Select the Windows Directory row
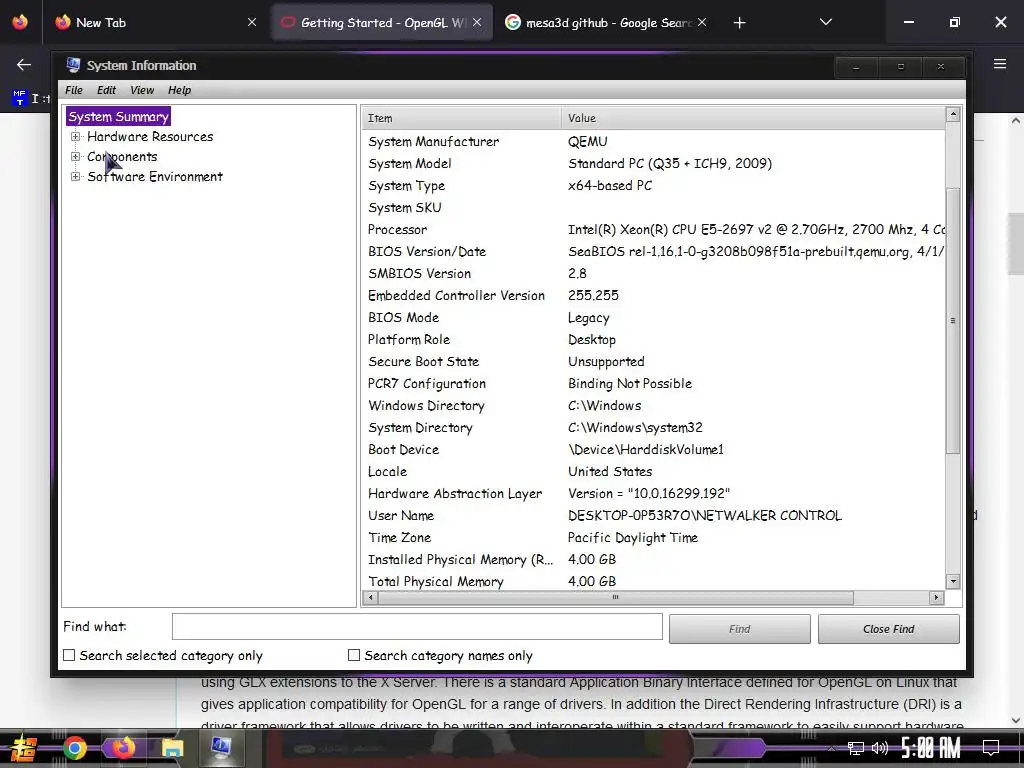 (653, 406)
